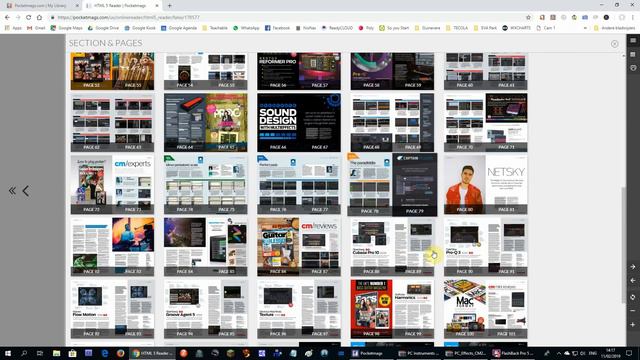
Task: Open Texture pages 96-97 thumbnail
Action: click(299, 309)
